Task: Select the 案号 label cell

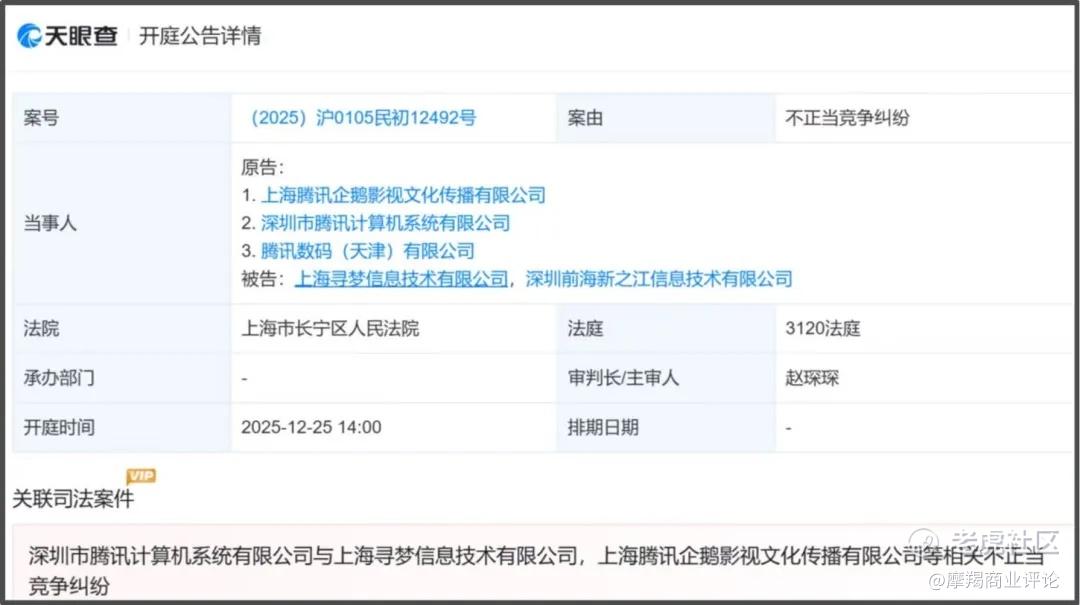Action: pos(121,118)
